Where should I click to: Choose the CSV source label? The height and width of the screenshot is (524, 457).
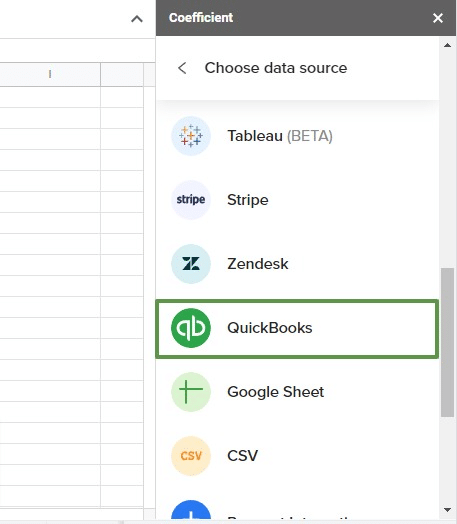[242, 455]
